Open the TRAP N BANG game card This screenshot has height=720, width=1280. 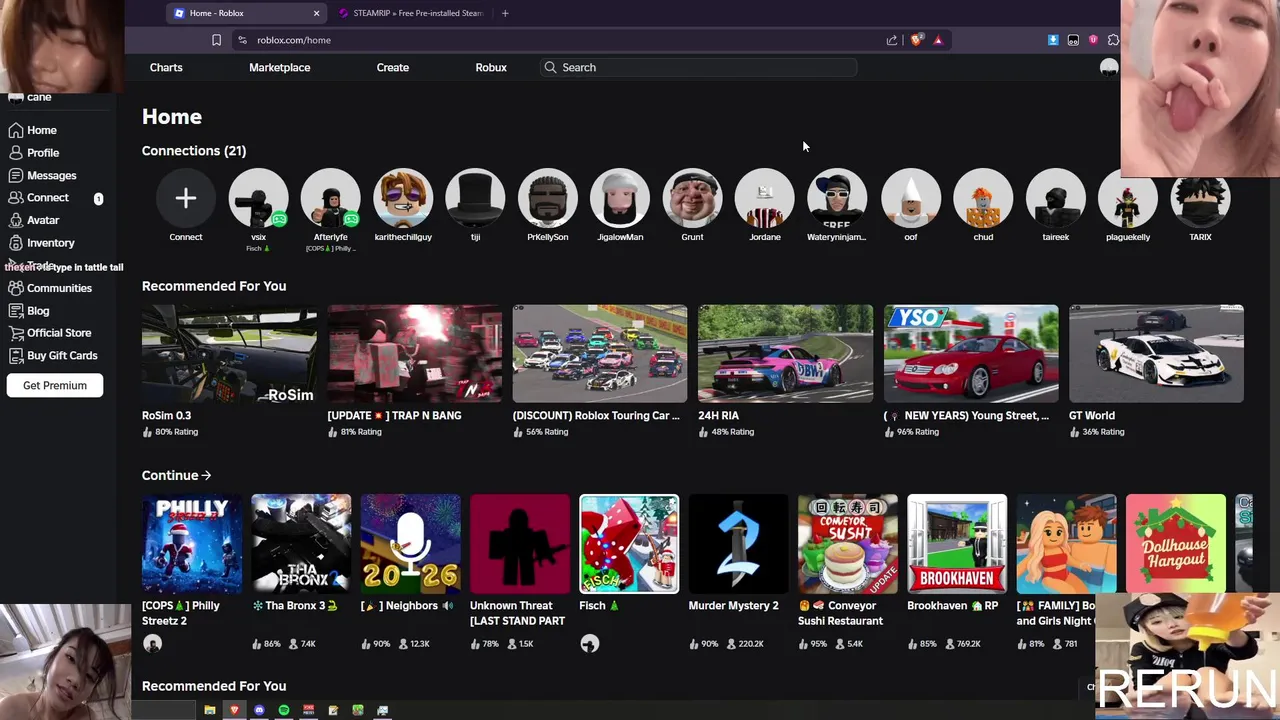coord(415,354)
